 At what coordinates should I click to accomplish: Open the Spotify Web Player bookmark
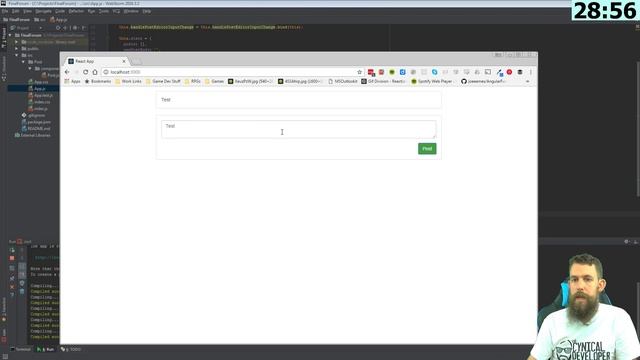click(431, 82)
